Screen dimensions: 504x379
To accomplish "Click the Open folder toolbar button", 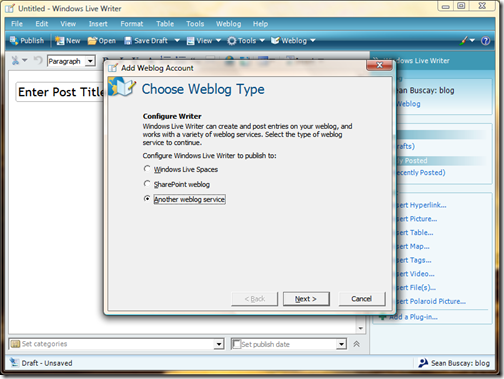I will pos(102,41).
